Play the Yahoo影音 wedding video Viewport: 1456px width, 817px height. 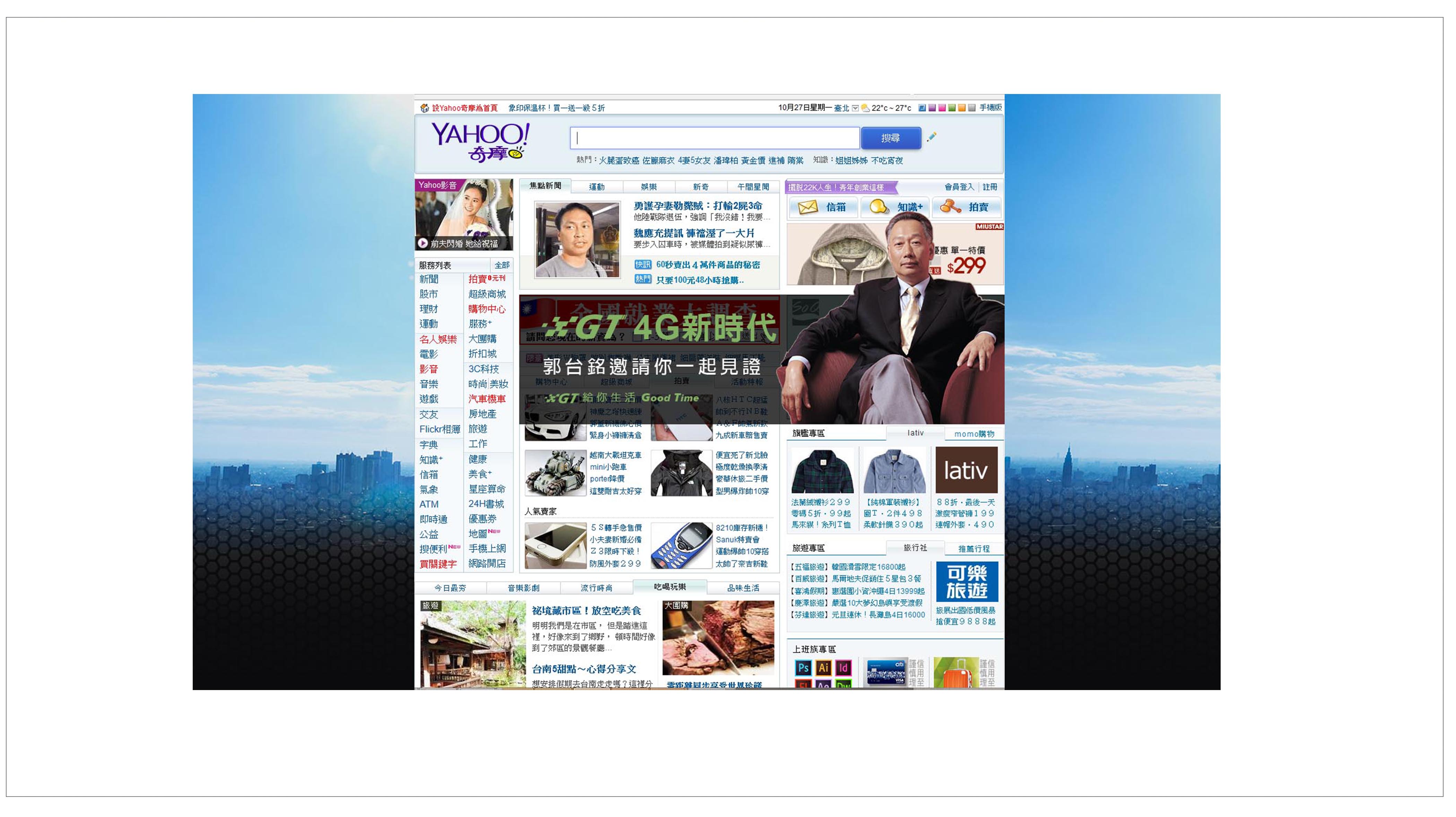[x=422, y=243]
